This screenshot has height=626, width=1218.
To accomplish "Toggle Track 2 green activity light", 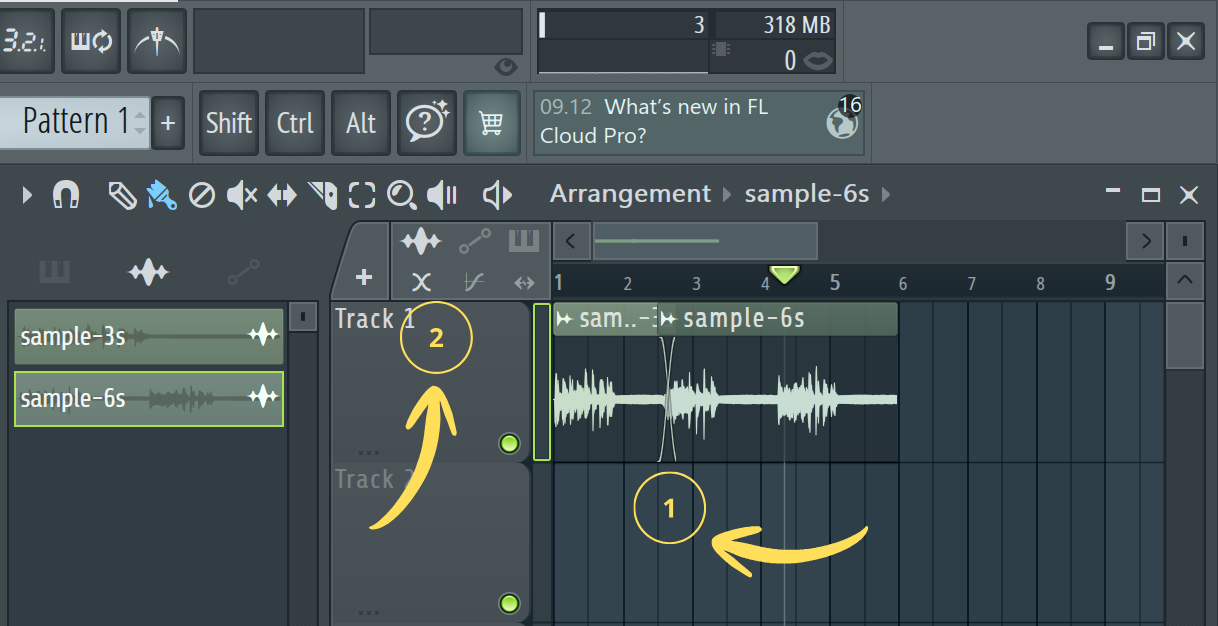I will coord(509,602).
